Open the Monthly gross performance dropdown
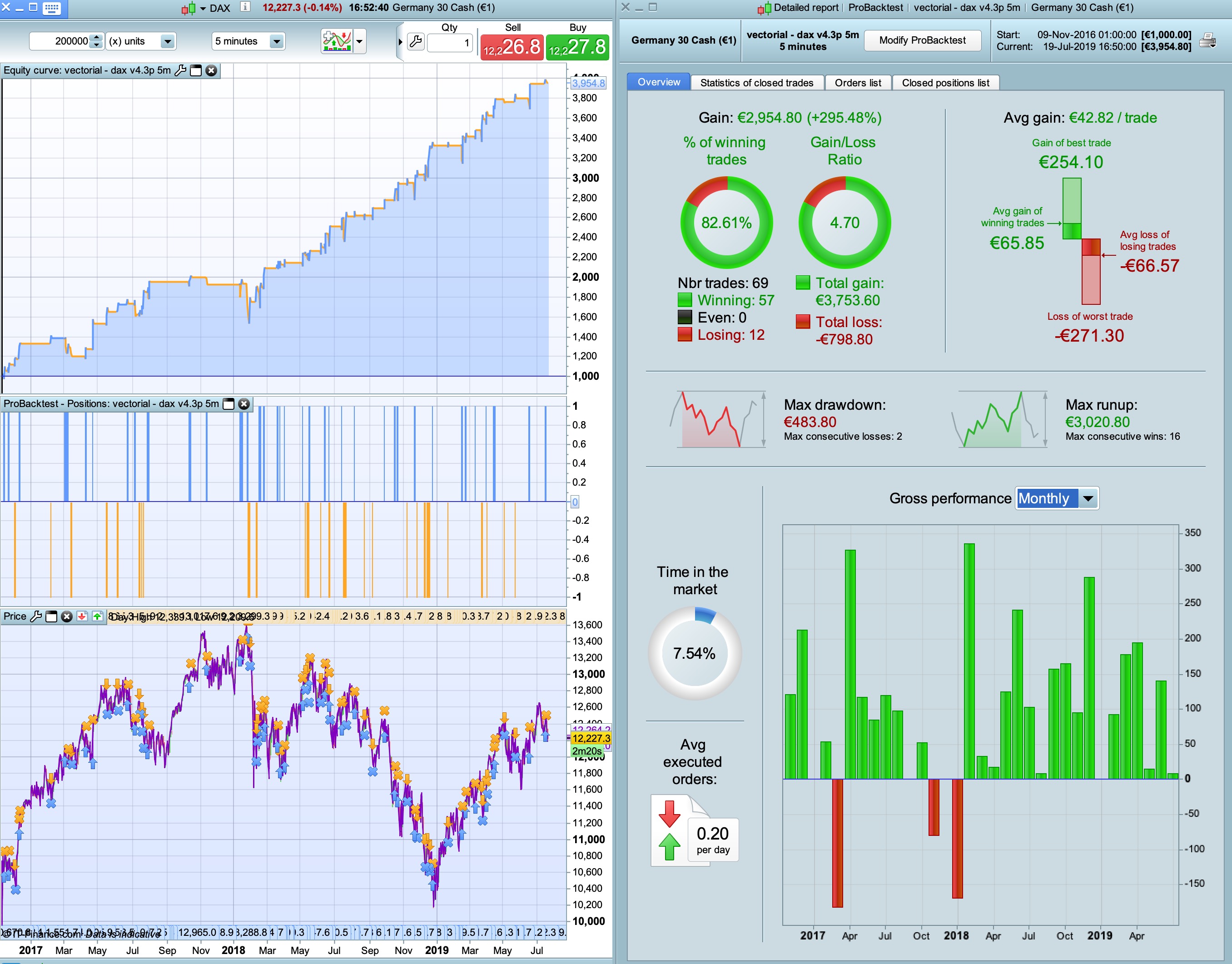The height and width of the screenshot is (964, 1232). pyautogui.click(x=1088, y=498)
